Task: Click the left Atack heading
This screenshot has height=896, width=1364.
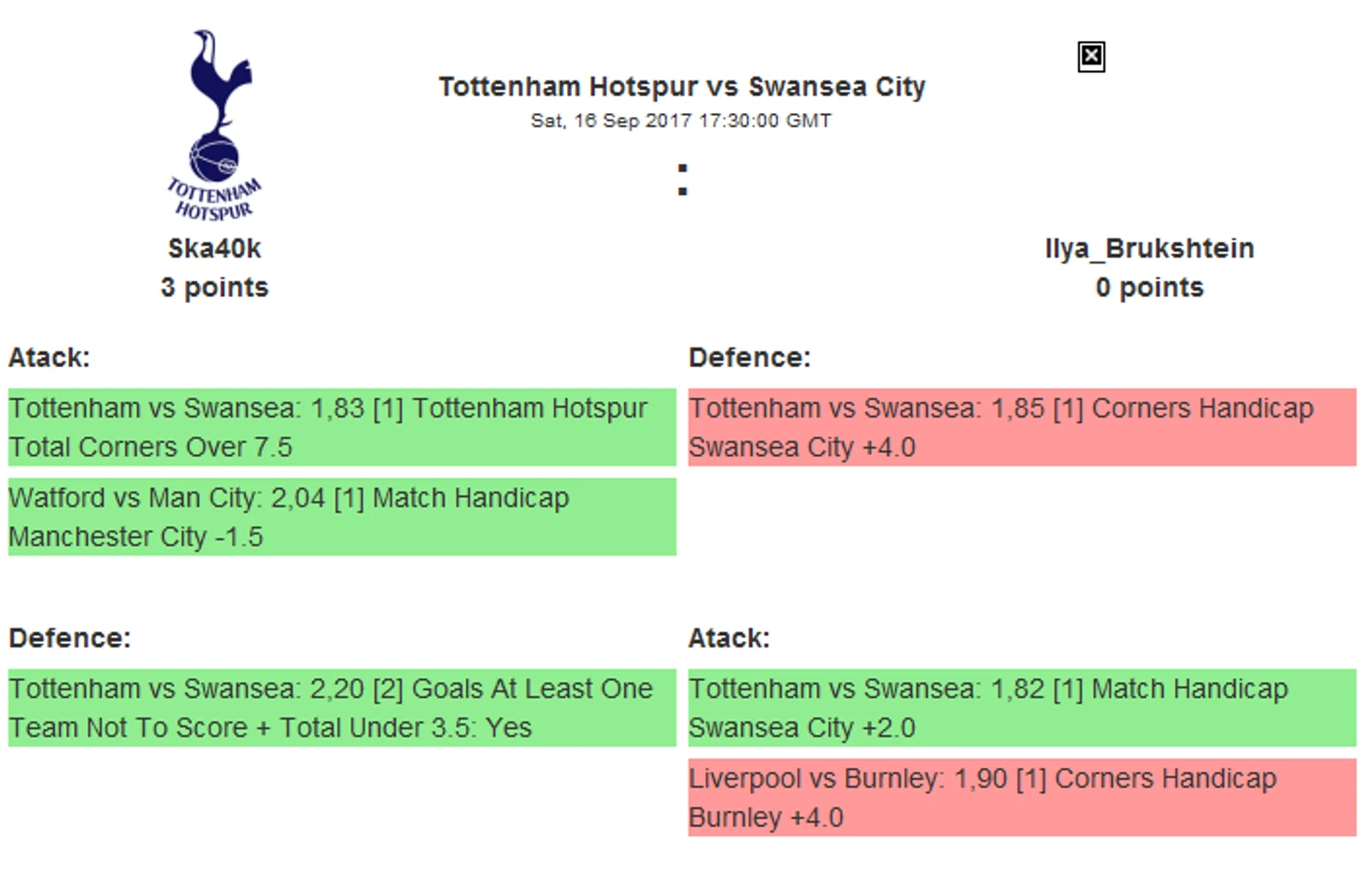Action: [x=50, y=358]
